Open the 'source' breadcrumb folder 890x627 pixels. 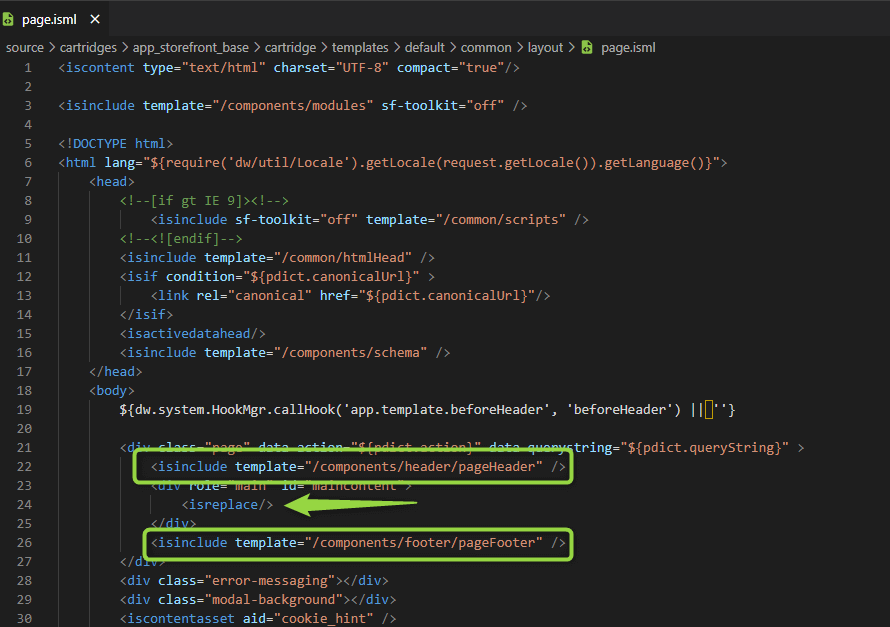coord(24,48)
